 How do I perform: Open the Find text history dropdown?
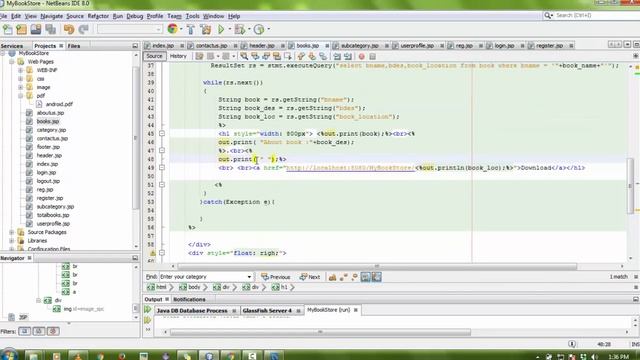[249, 277]
